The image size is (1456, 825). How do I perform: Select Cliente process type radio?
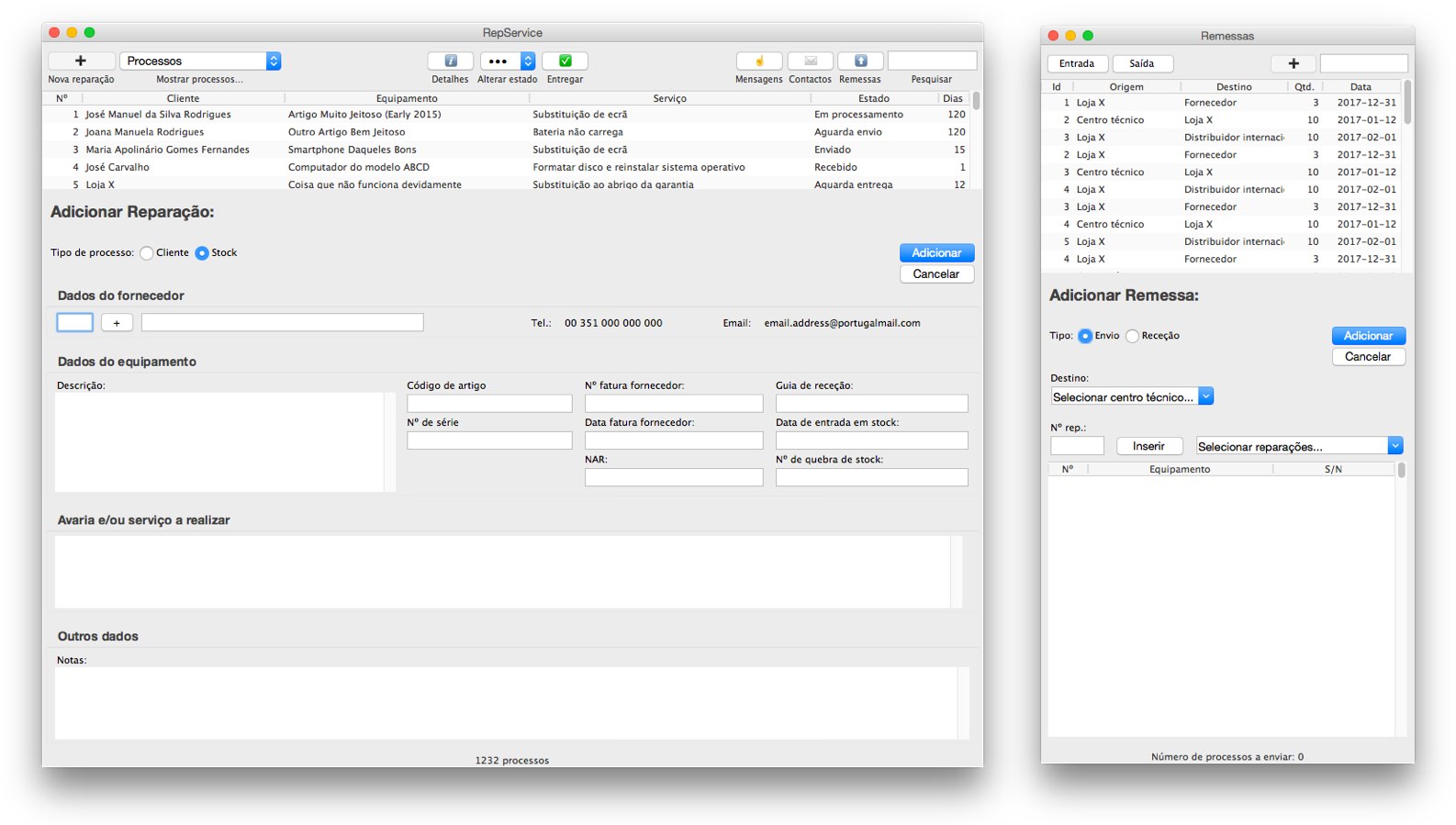pyautogui.click(x=147, y=253)
